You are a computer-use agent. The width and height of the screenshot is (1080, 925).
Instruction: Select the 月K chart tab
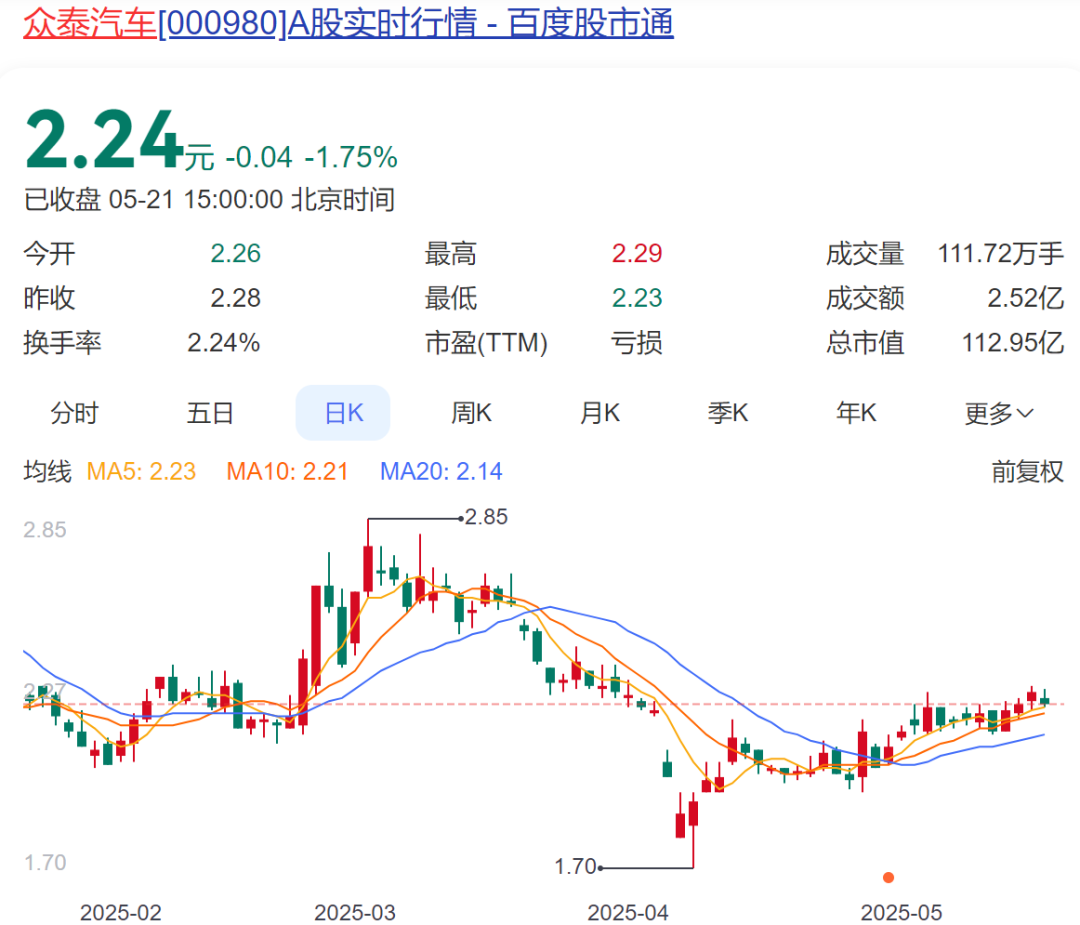[x=600, y=413]
